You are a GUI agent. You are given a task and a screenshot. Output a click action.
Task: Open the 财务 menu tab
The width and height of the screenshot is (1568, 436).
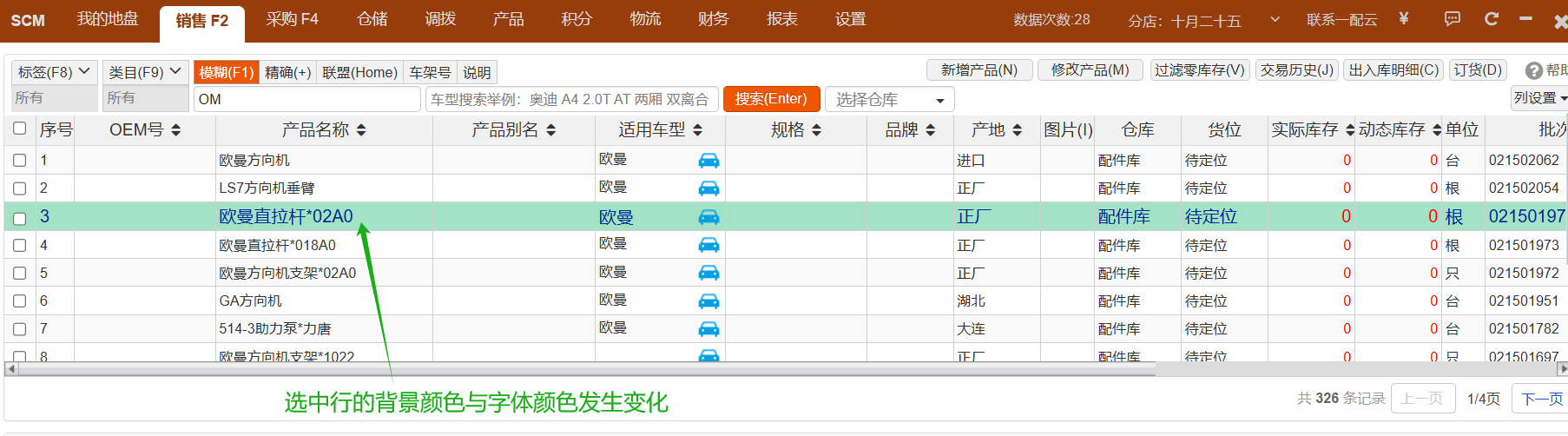tap(713, 19)
